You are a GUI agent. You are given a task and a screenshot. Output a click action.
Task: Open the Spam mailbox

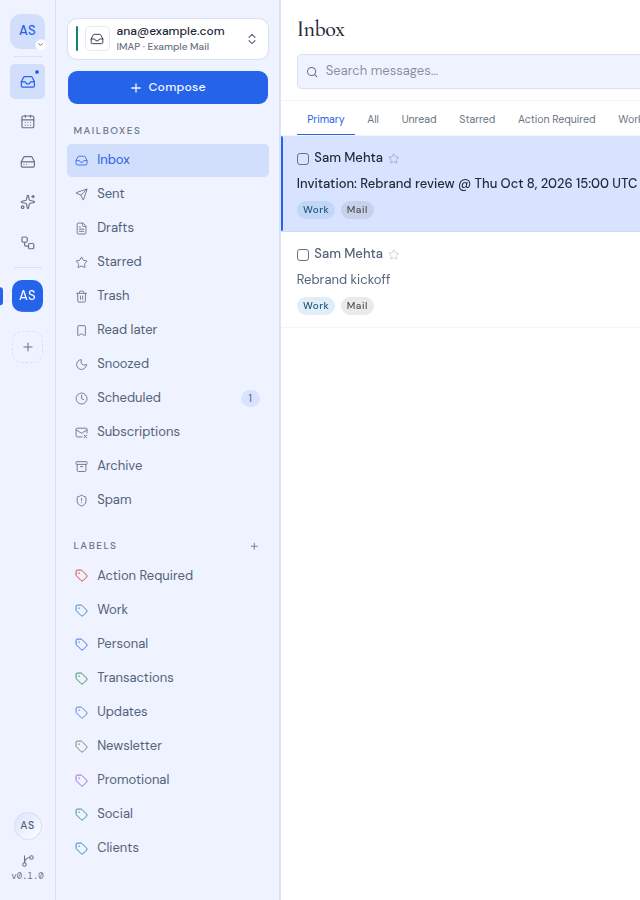point(168,500)
